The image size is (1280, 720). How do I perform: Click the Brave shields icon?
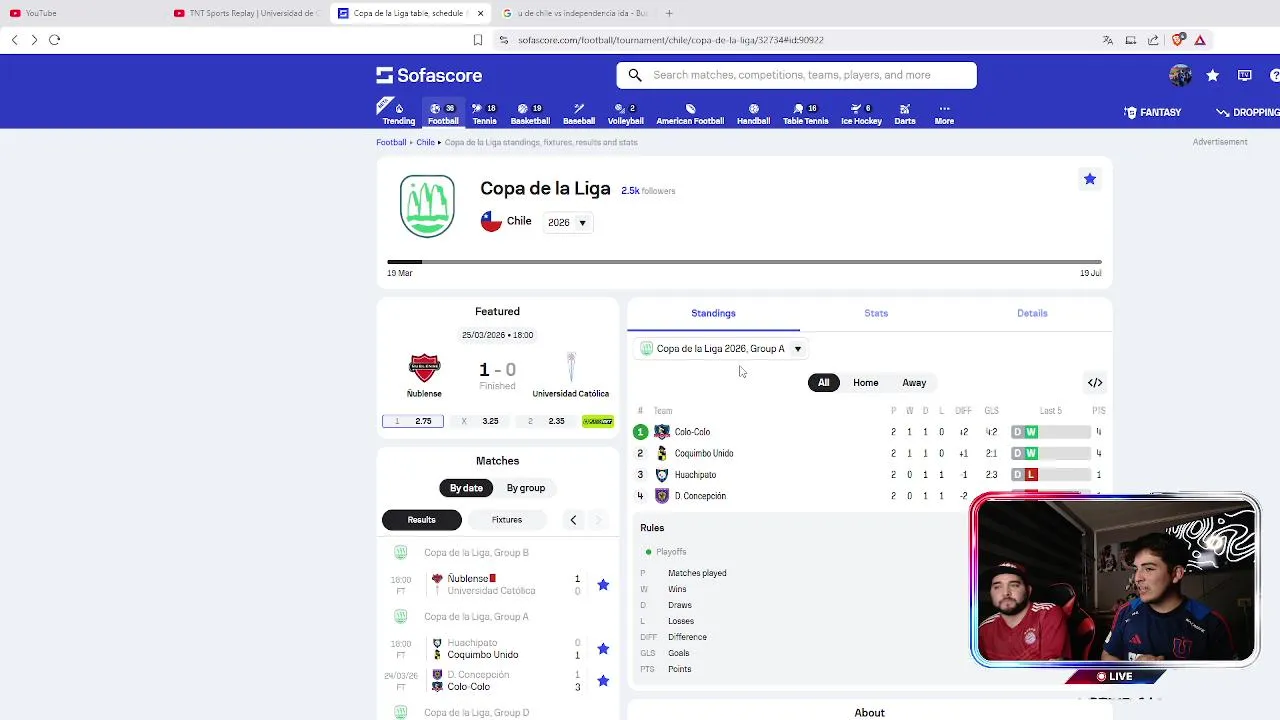tap(1177, 40)
